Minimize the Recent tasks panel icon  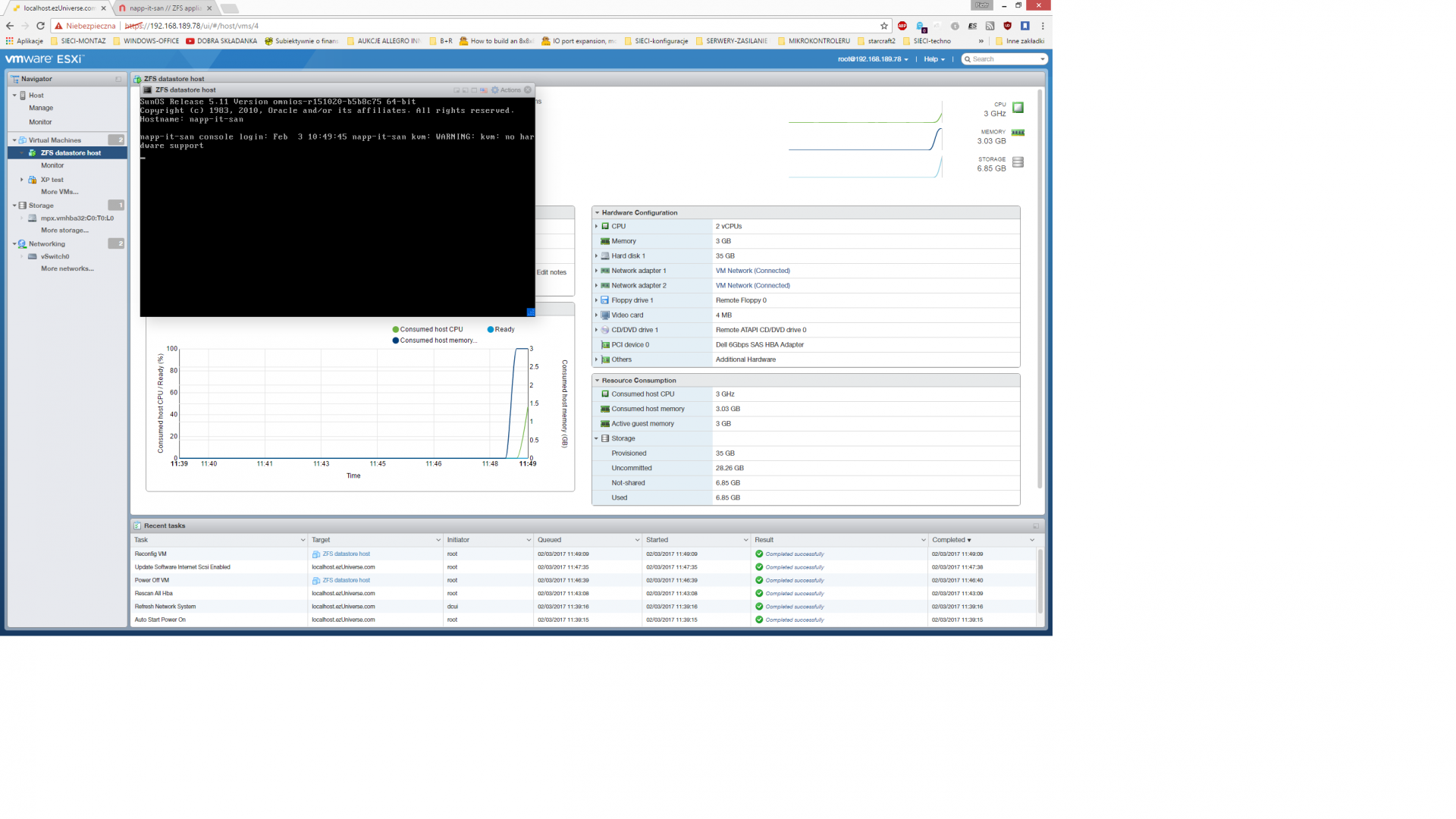coord(1036,526)
